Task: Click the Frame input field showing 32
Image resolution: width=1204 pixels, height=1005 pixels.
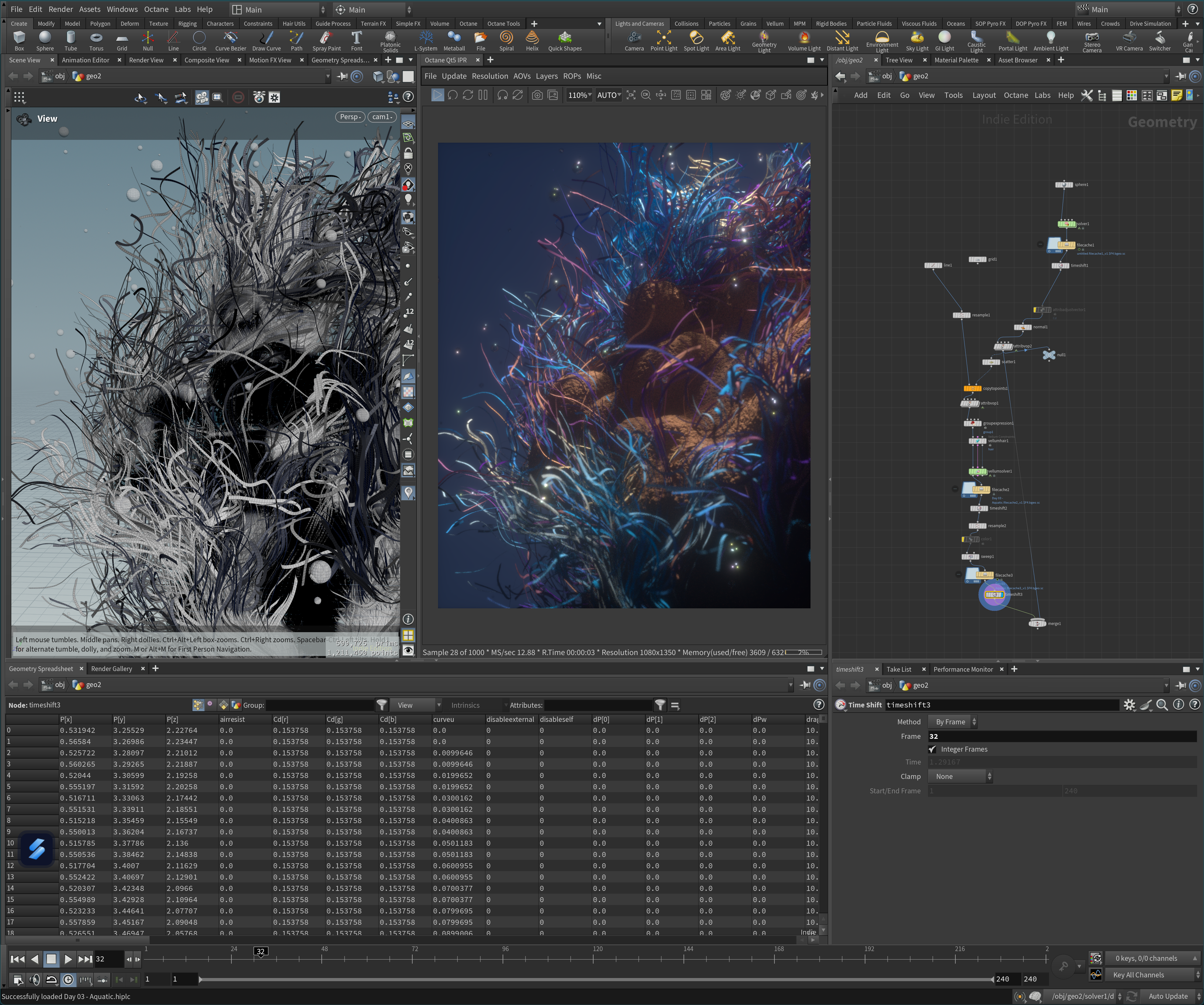Action: pos(1062,736)
